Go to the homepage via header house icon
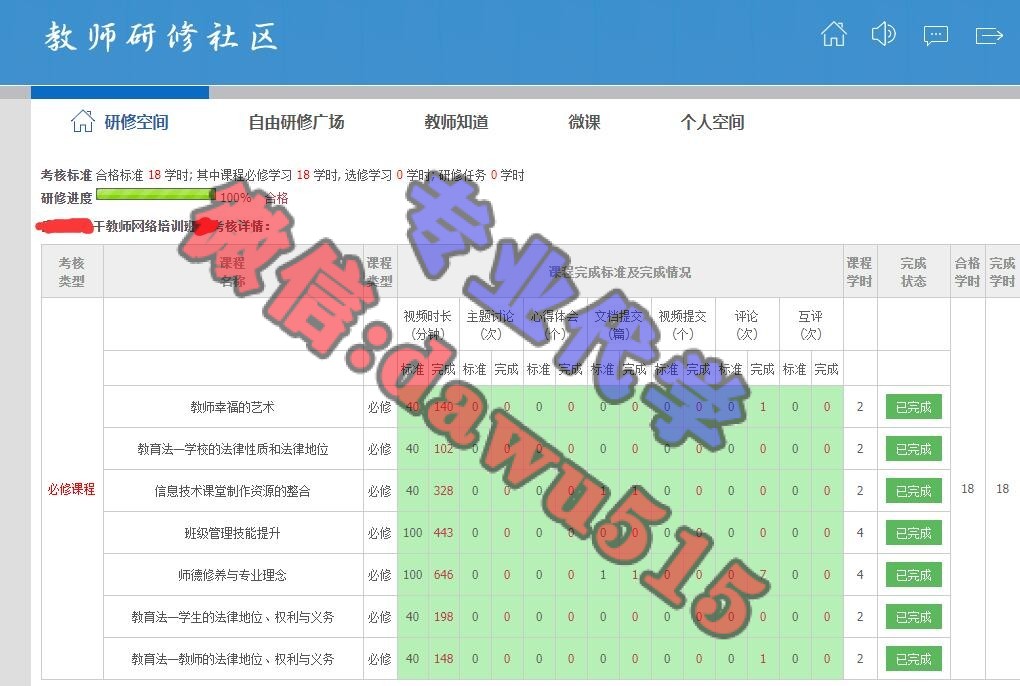Screen dimensions: 1020x686 click(833, 34)
